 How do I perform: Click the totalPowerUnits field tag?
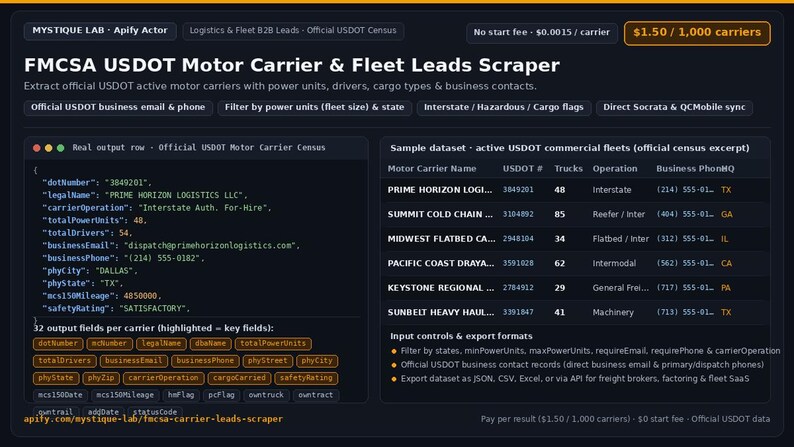pos(273,344)
